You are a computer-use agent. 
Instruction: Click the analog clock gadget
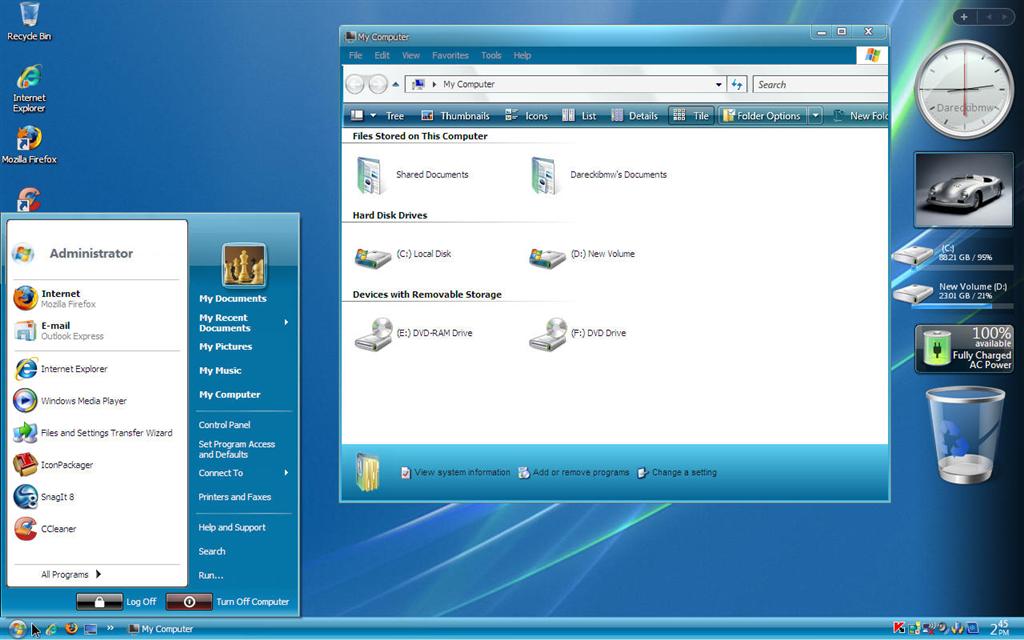[x=964, y=90]
